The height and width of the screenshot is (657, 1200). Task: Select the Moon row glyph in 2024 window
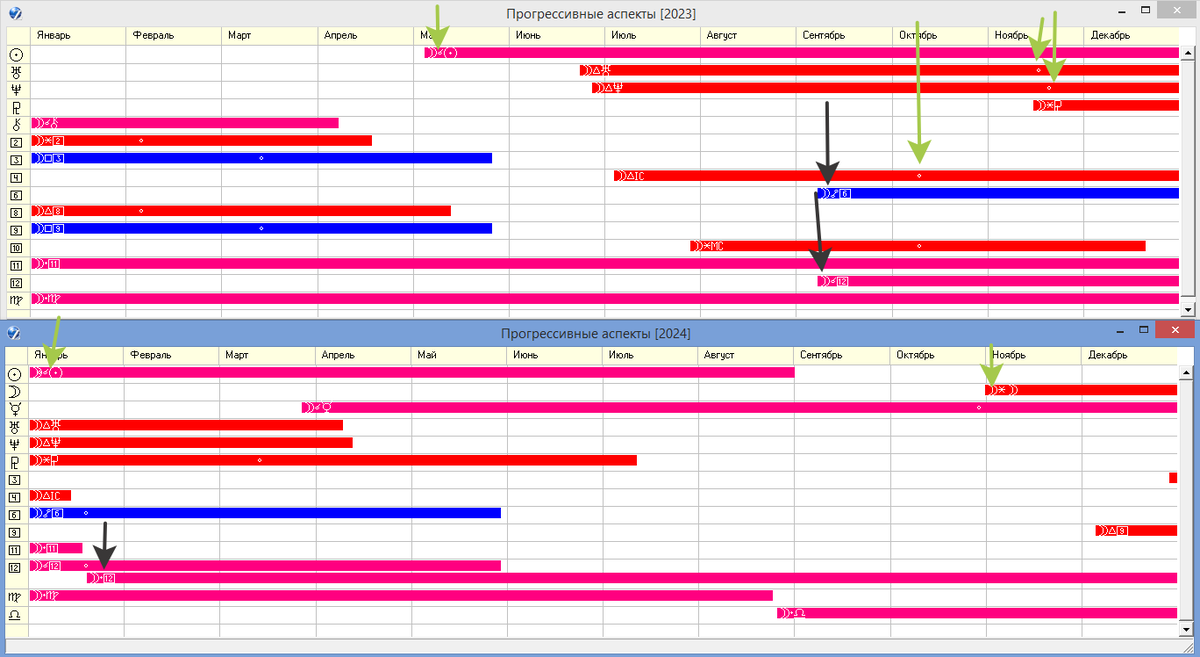15,391
